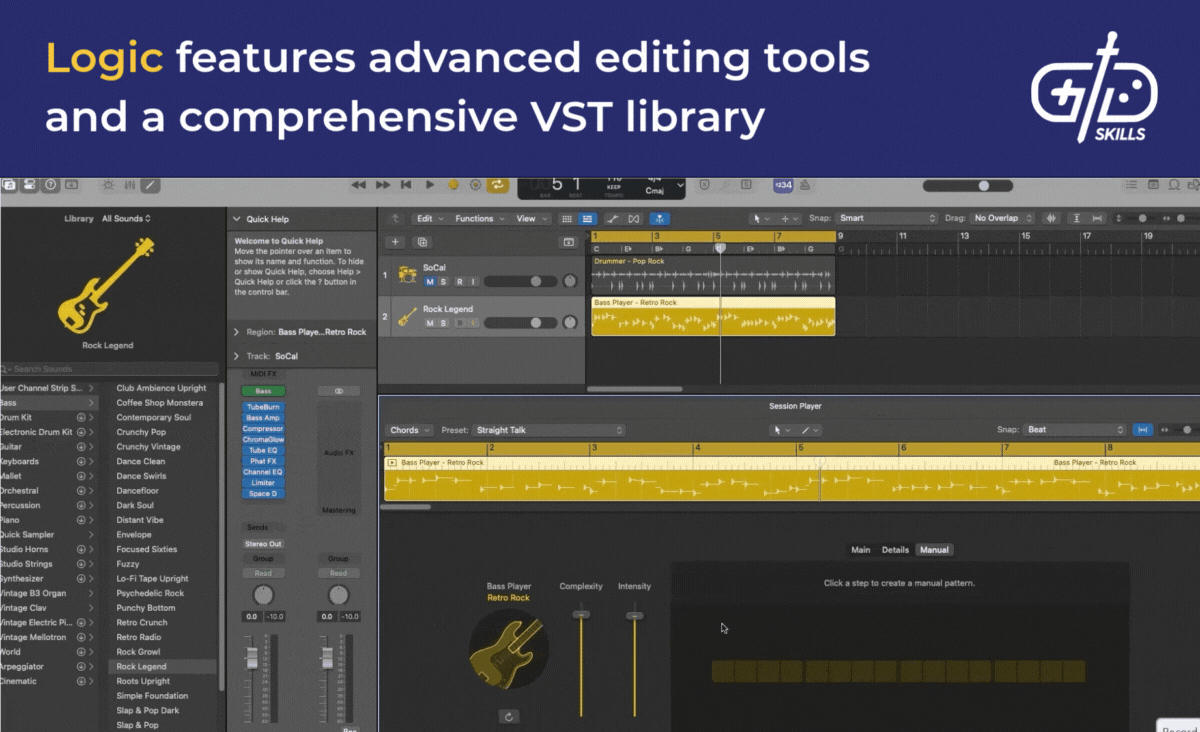
Task: Open the ChromaGlow plugin slot
Action: 263,440
